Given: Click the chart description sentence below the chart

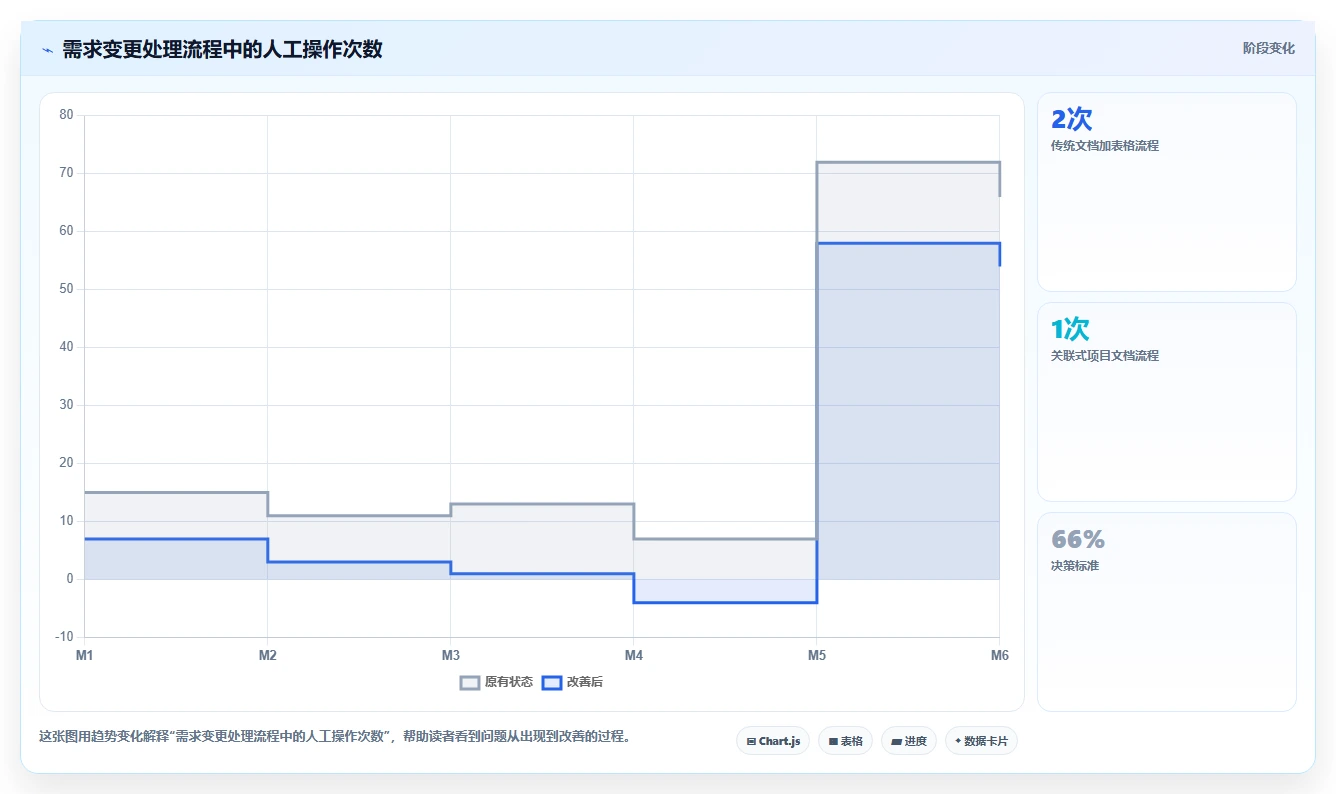Looking at the screenshot, I should (335, 737).
